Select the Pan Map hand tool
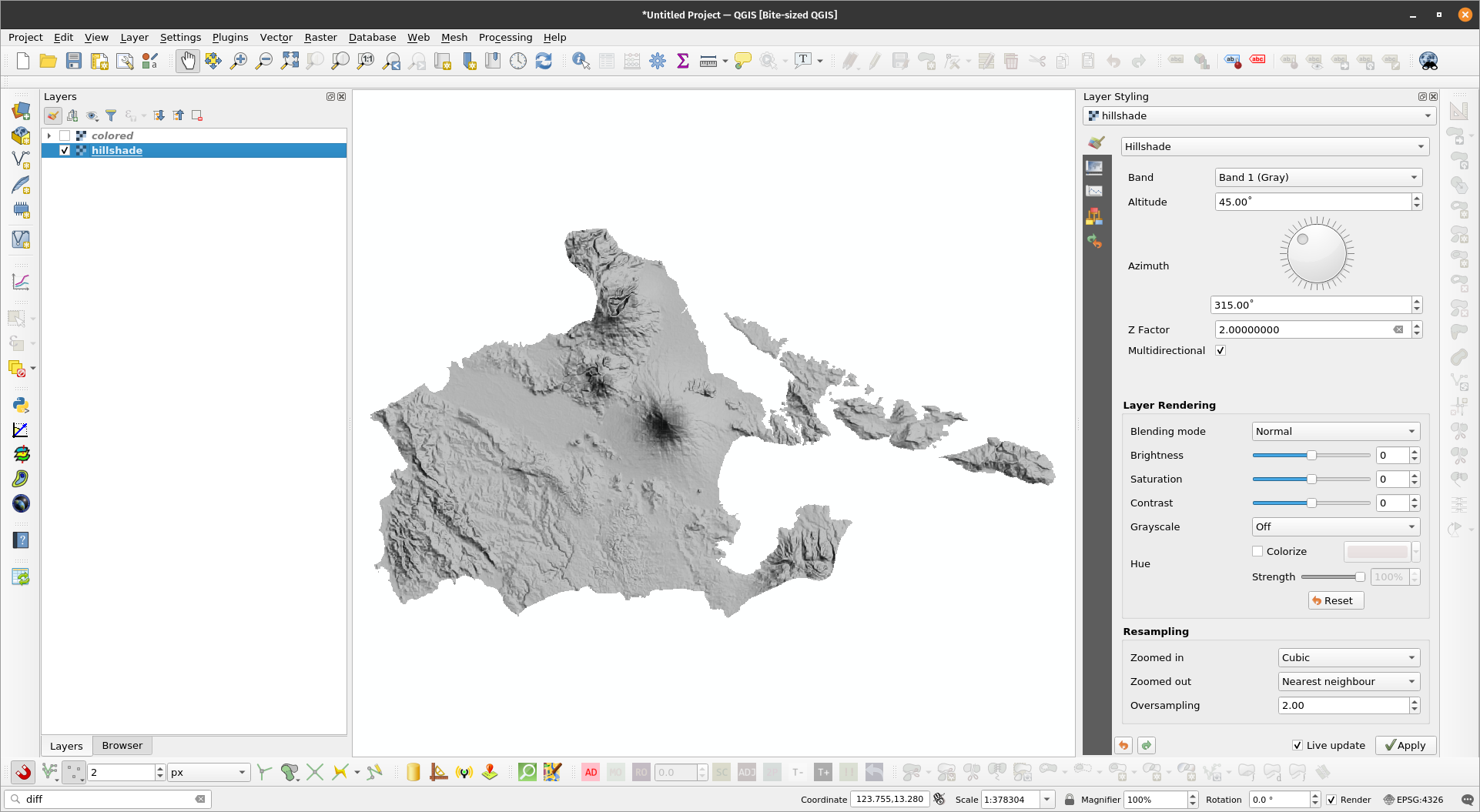The image size is (1480, 812). (x=187, y=61)
